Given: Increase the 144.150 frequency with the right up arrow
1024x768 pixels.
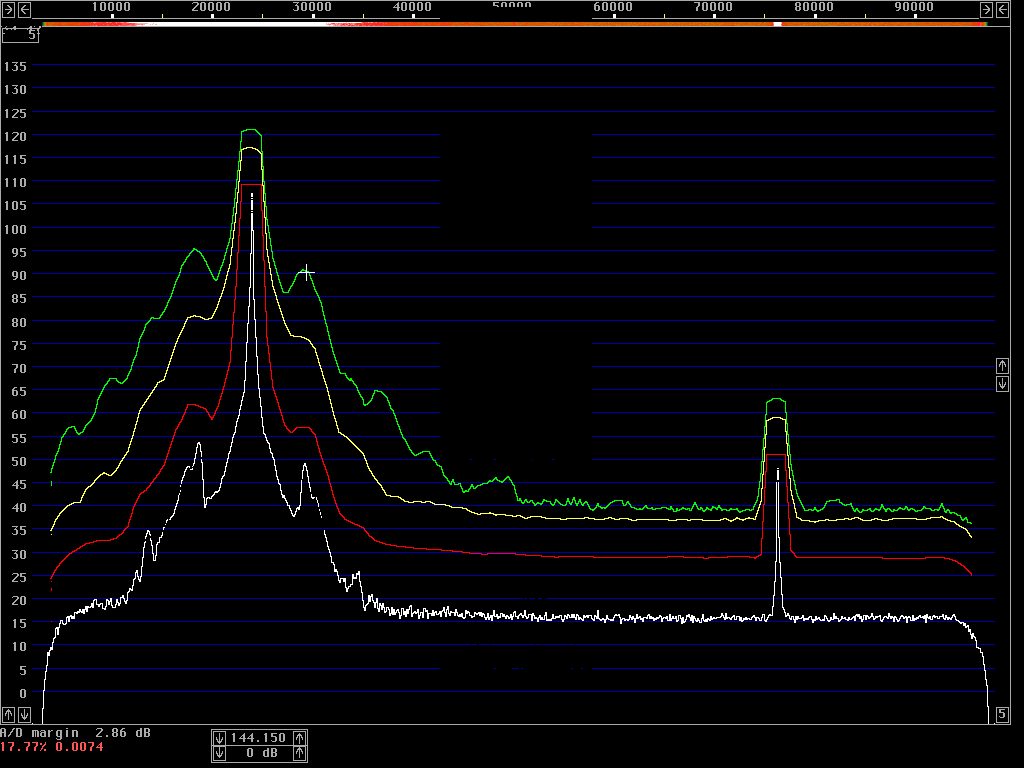Looking at the screenshot, I should pos(300,738).
